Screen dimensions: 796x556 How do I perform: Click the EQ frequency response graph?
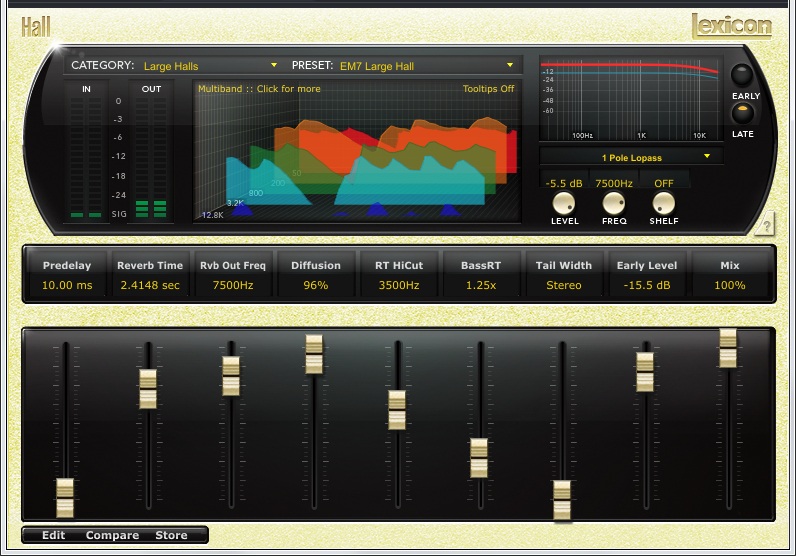click(631, 99)
